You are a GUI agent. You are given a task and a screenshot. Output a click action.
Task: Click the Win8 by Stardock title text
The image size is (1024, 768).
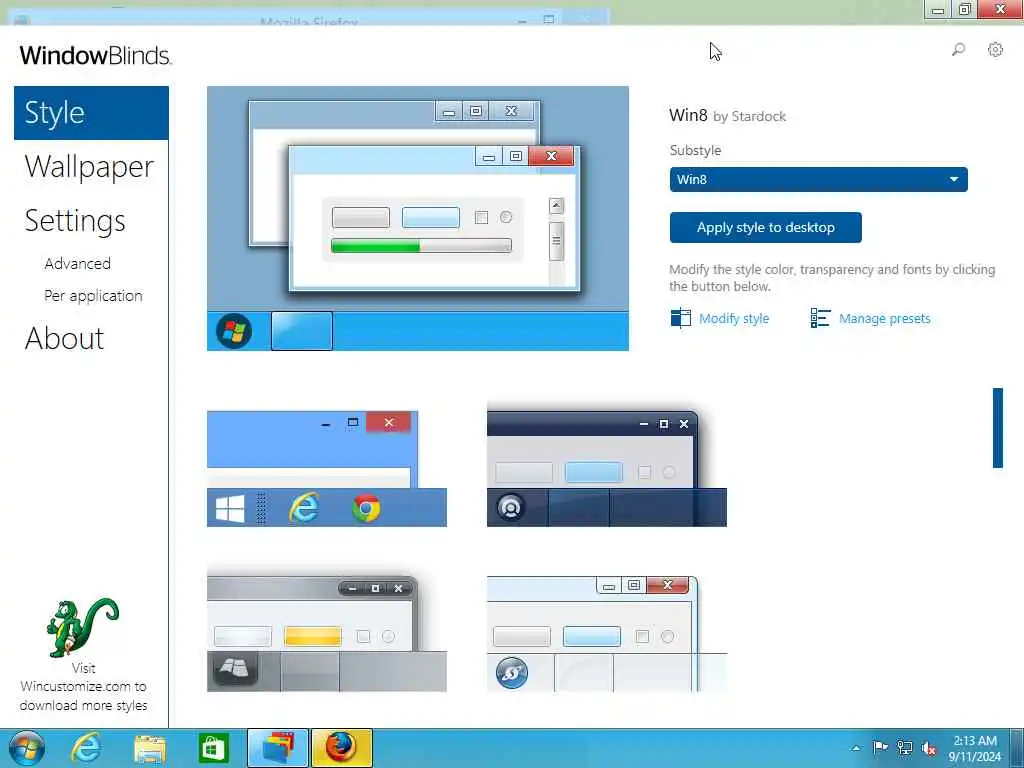pyautogui.click(x=727, y=116)
